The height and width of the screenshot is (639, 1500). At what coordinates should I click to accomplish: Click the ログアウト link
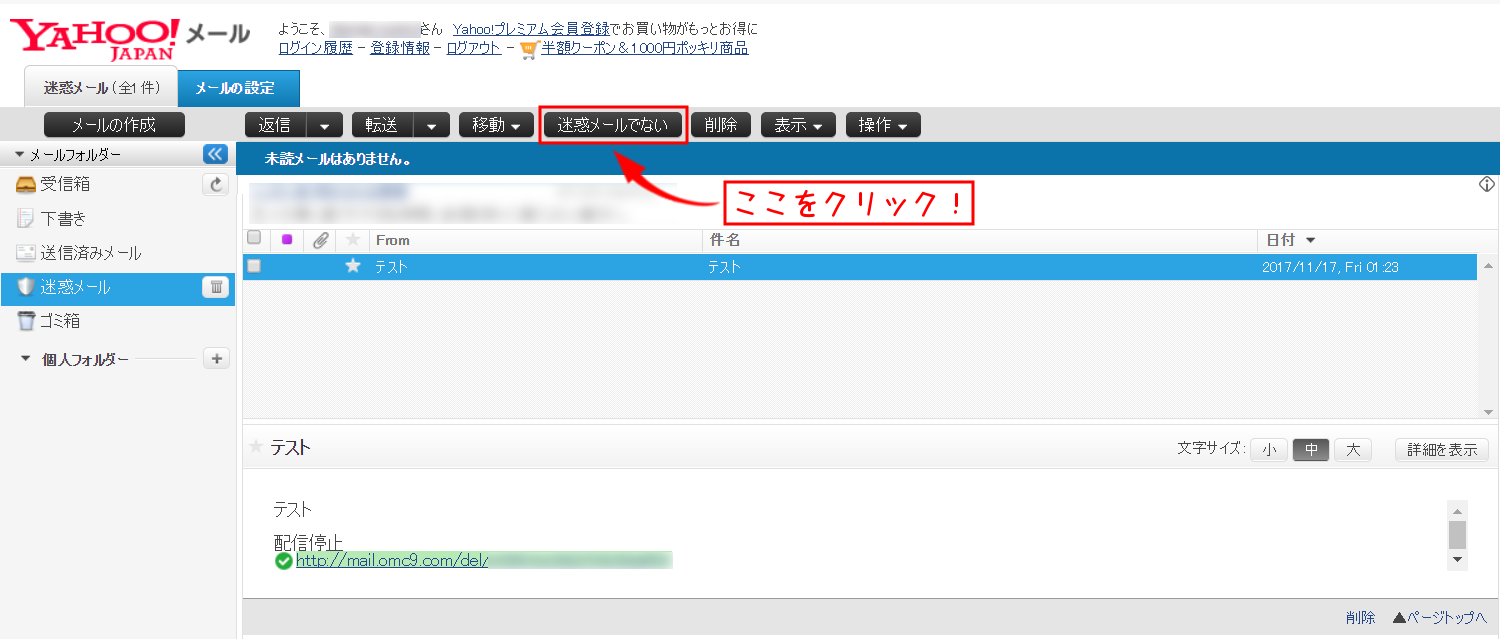point(473,48)
